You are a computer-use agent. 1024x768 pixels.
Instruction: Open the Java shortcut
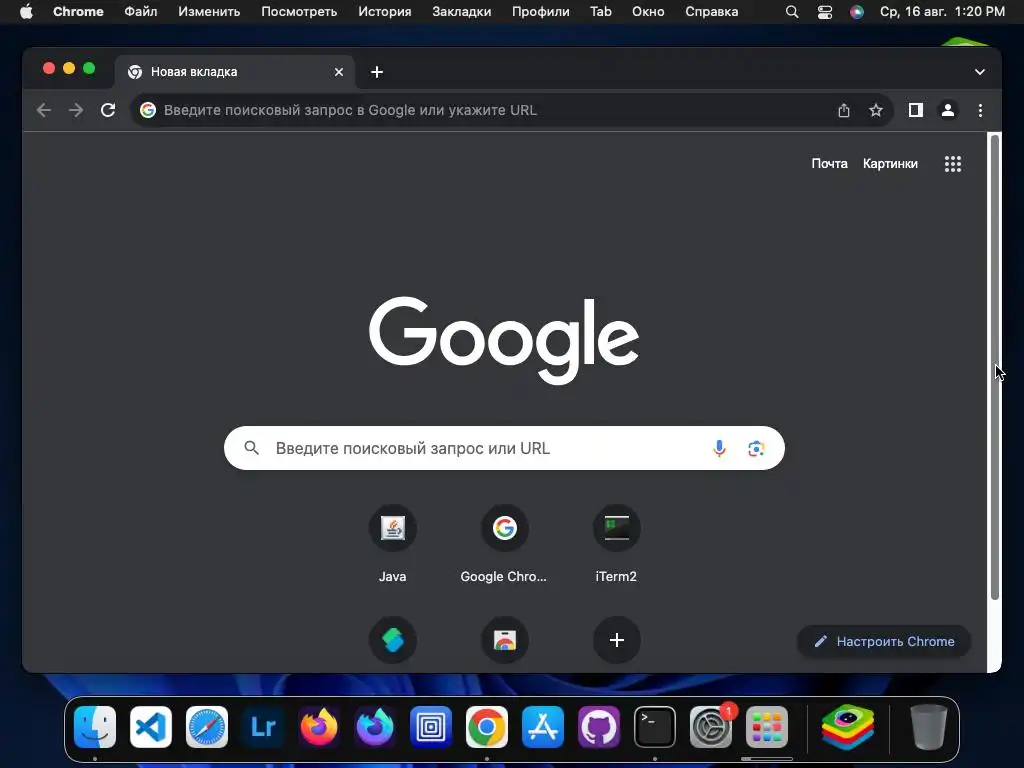pyautogui.click(x=392, y=543)
